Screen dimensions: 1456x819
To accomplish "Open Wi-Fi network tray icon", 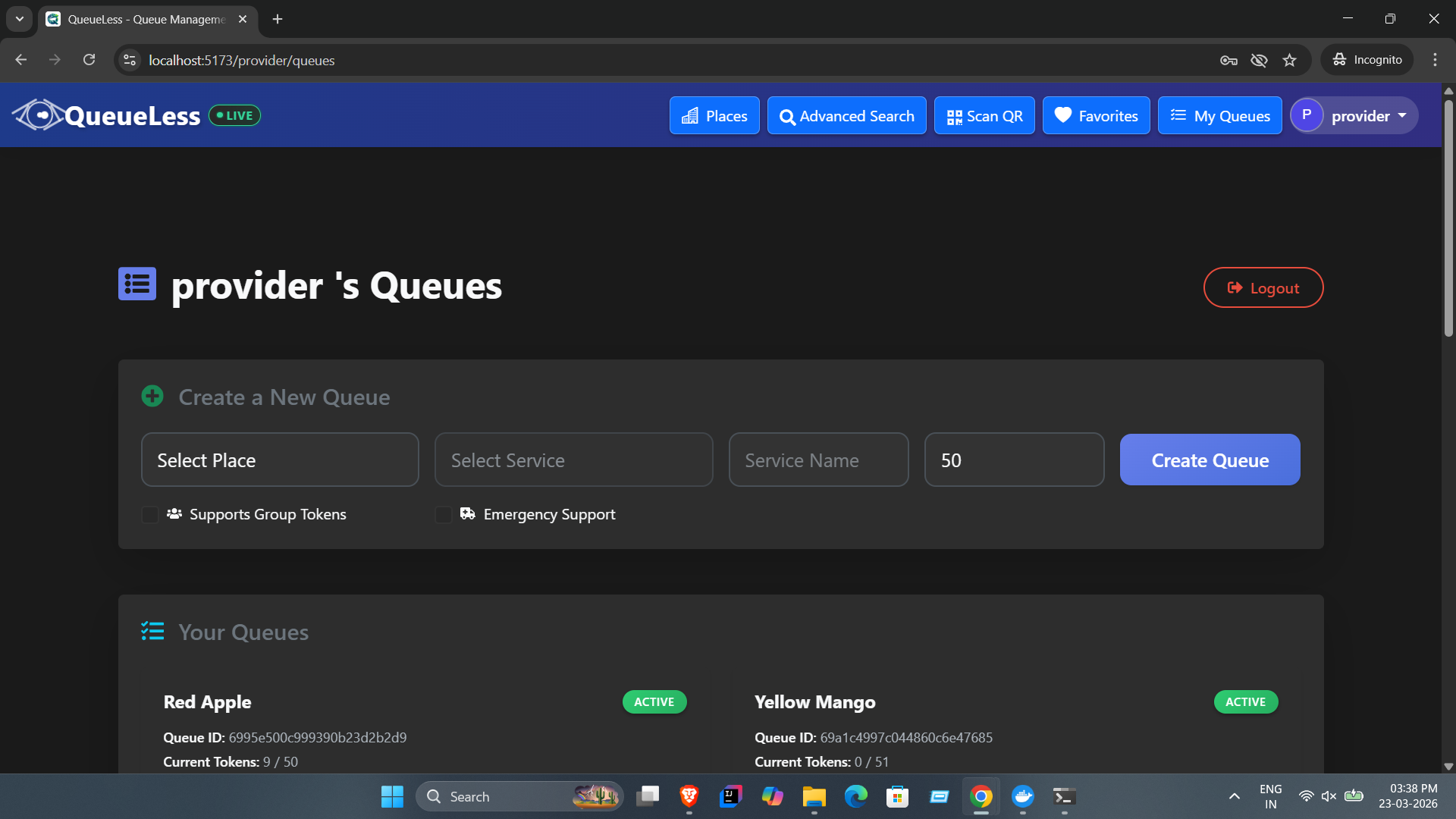I will 1306,796.
